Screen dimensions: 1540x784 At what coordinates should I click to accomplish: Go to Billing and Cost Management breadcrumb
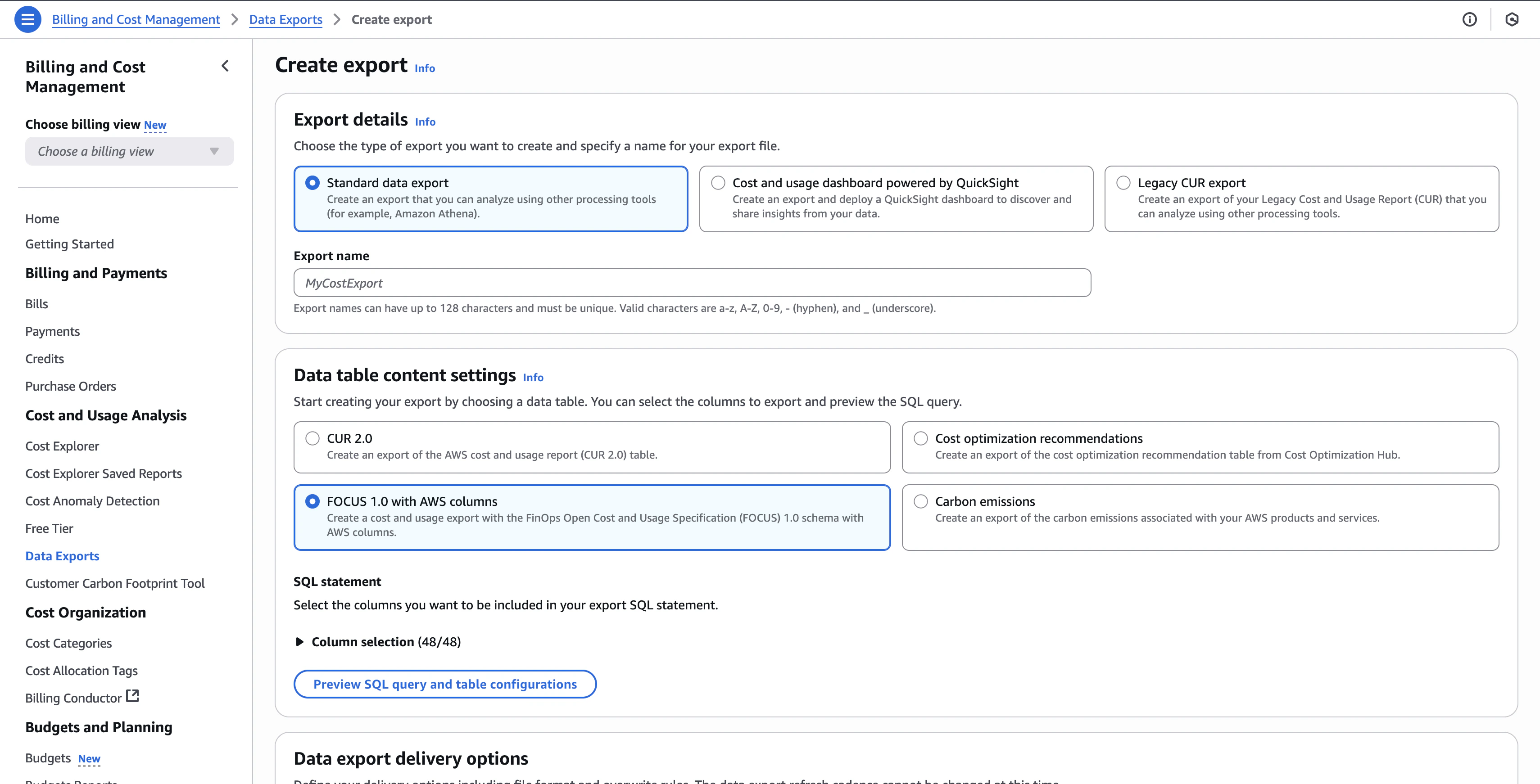136,19
